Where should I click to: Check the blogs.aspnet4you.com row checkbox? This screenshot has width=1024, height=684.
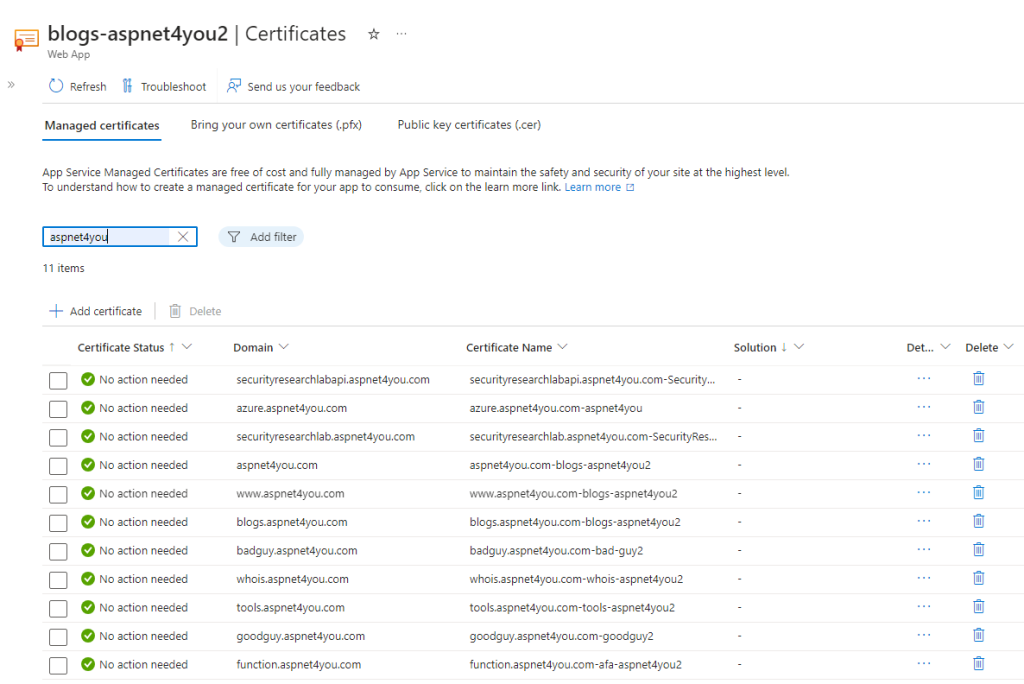tap(58, 523)
